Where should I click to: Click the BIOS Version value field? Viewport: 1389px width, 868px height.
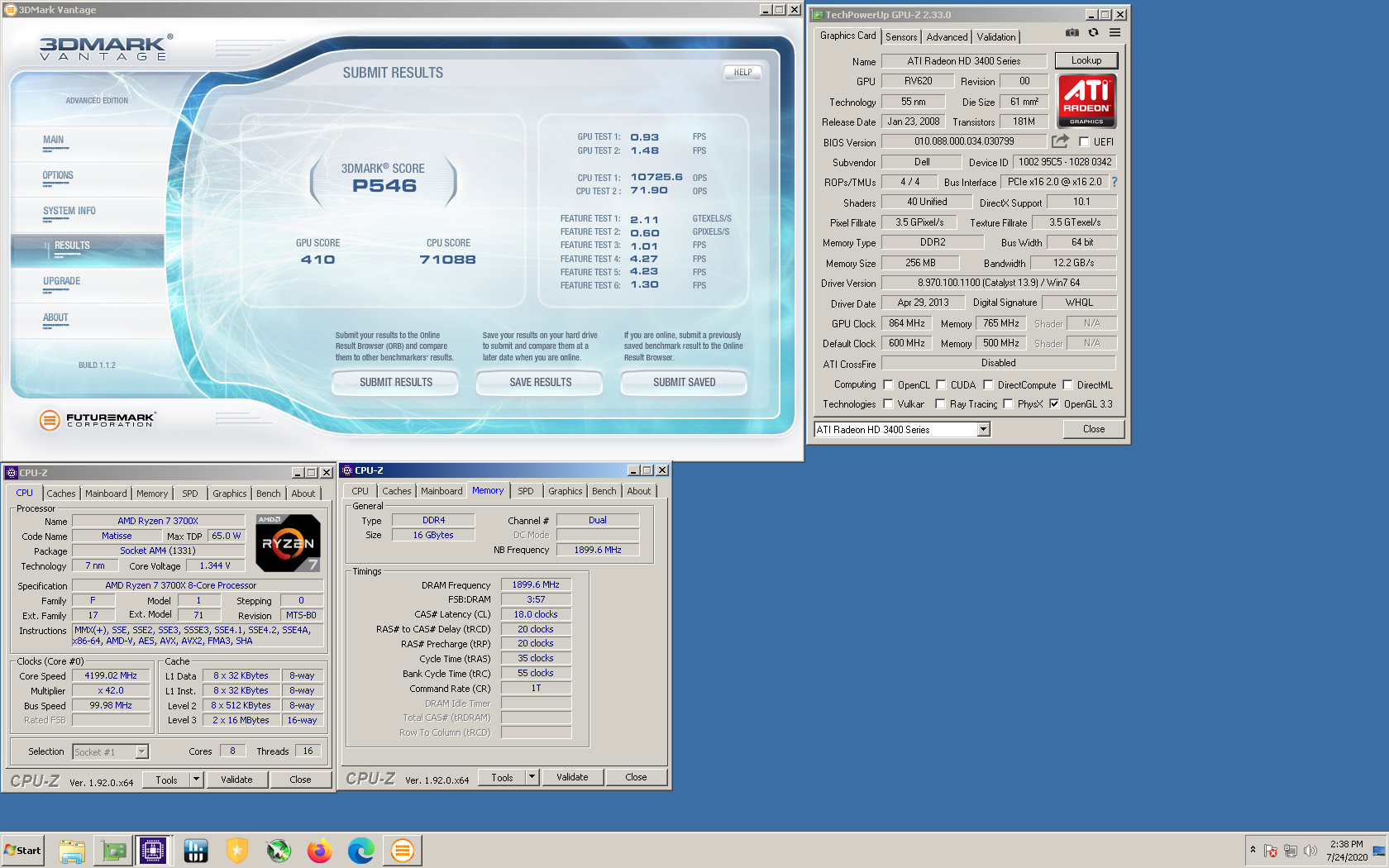pos(964,141)
